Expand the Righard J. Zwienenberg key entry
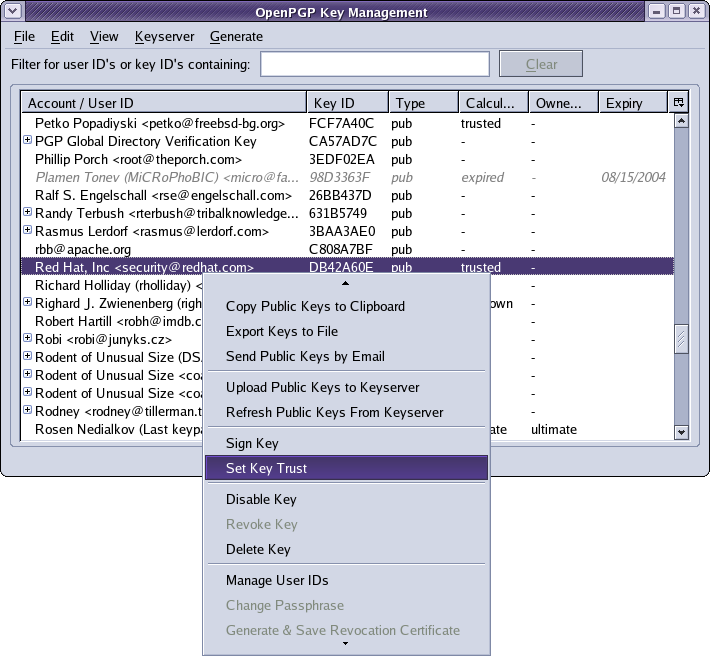This screenshot has height=656, width=710. tap(28, 302)
